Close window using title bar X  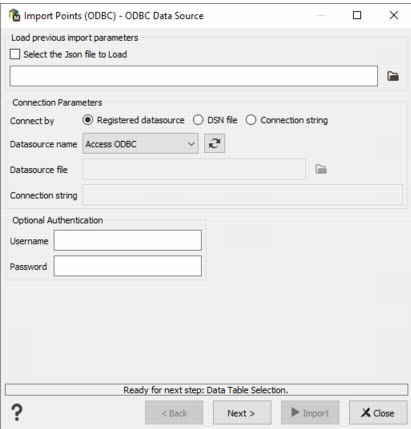point(394,15)
